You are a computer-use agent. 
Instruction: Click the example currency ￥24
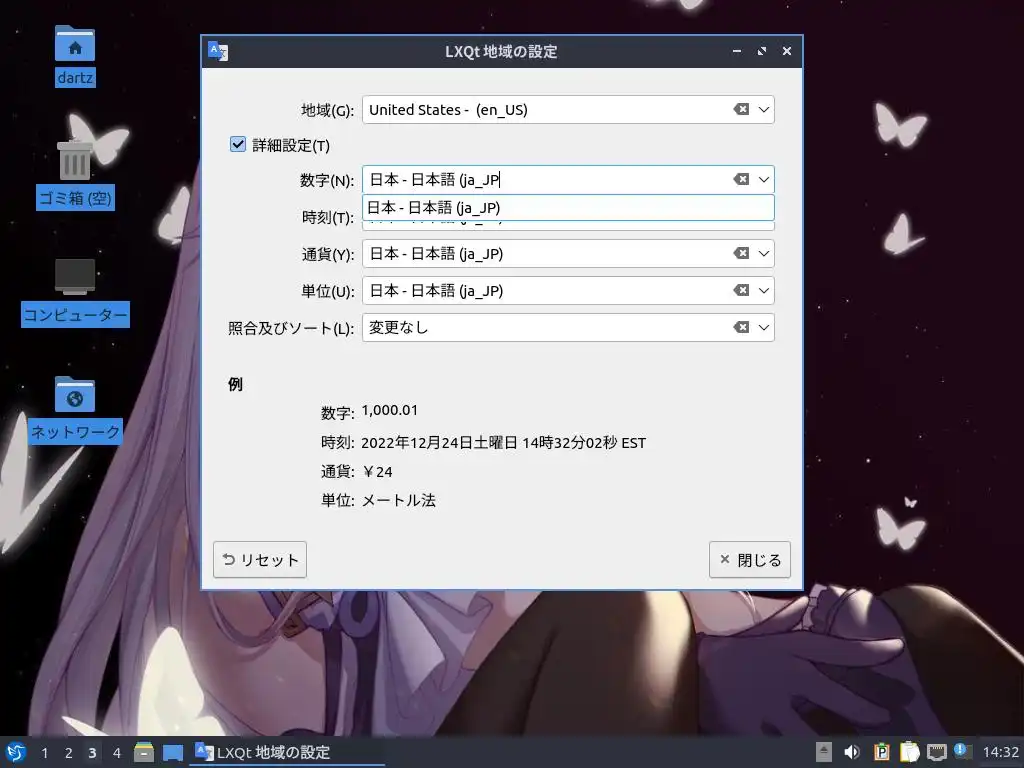[377, 472]
